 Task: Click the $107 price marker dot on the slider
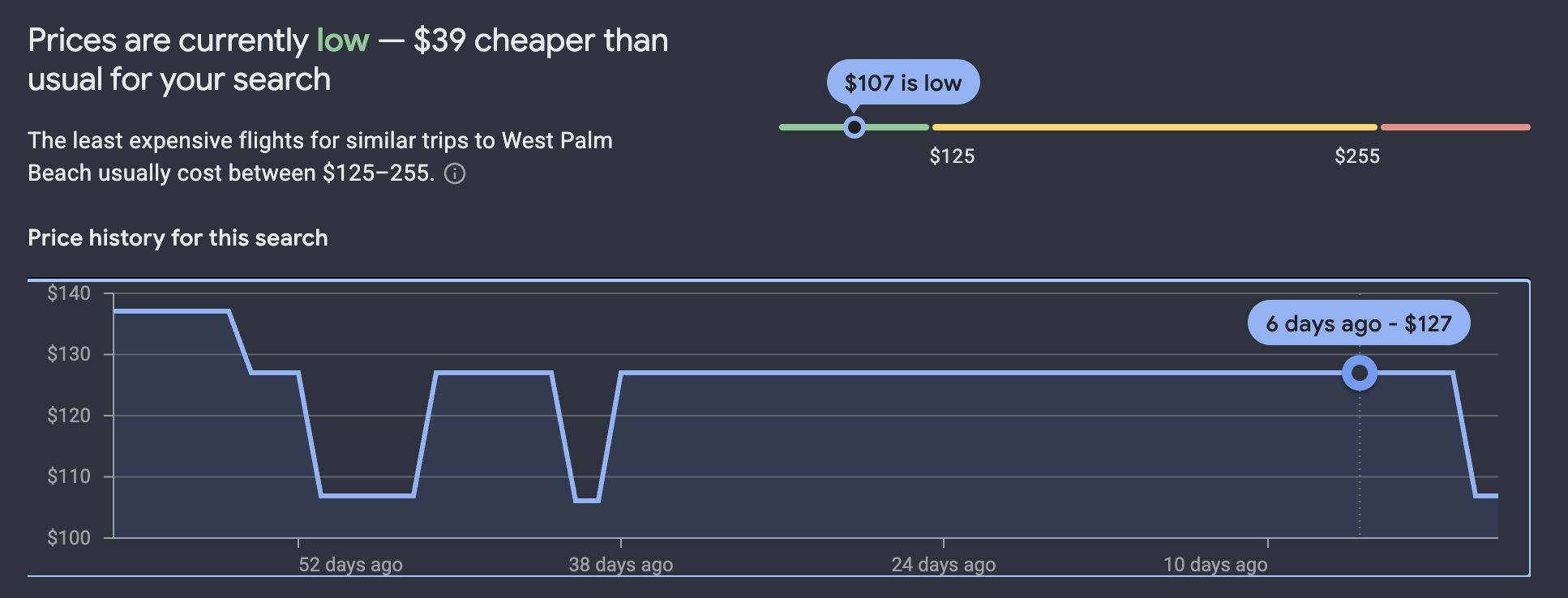(853, 126)
